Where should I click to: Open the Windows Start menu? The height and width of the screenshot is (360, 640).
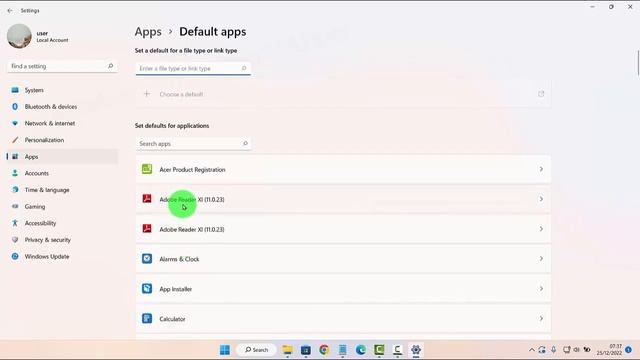224,350
